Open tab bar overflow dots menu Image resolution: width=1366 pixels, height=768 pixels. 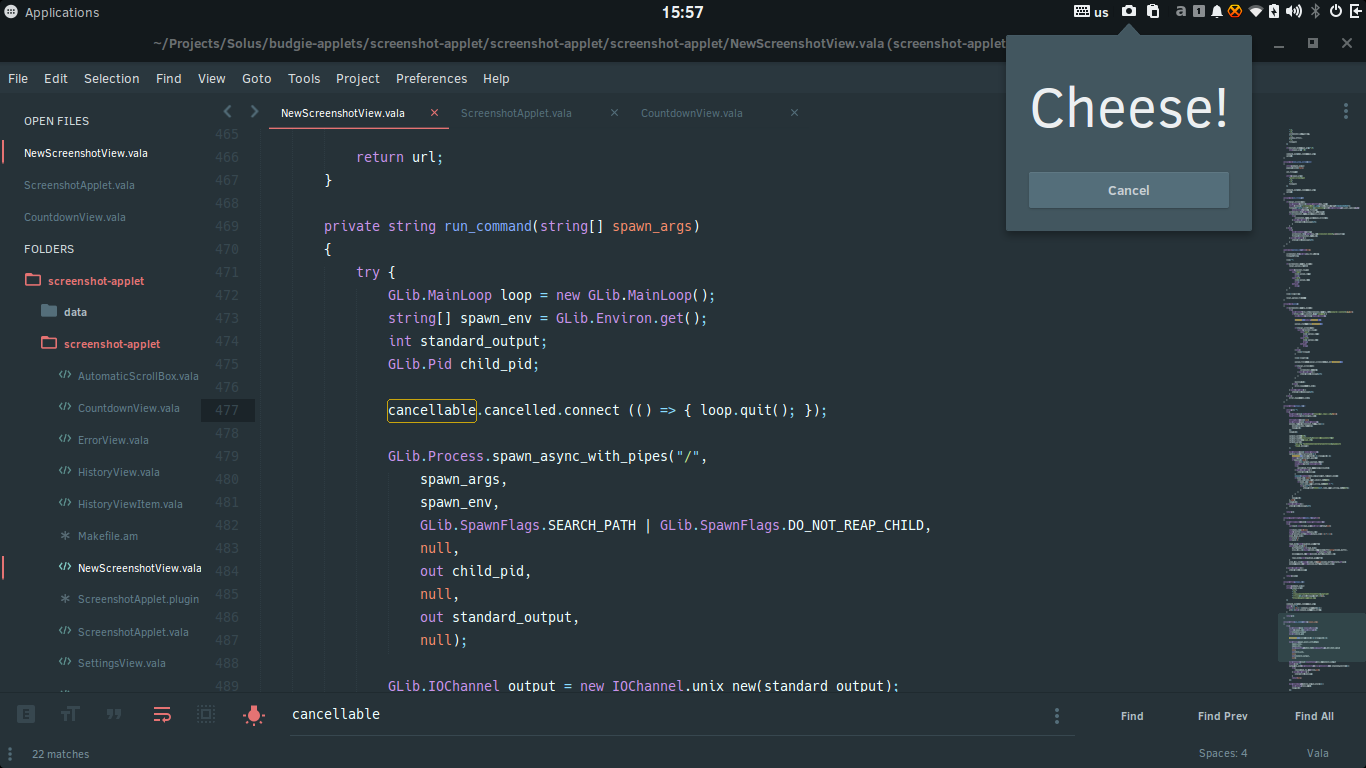tap(1345, 112)
